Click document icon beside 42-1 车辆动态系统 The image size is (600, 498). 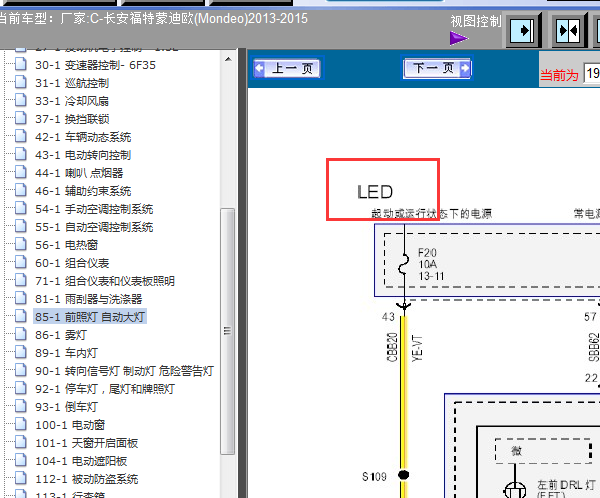click(21, 136)
